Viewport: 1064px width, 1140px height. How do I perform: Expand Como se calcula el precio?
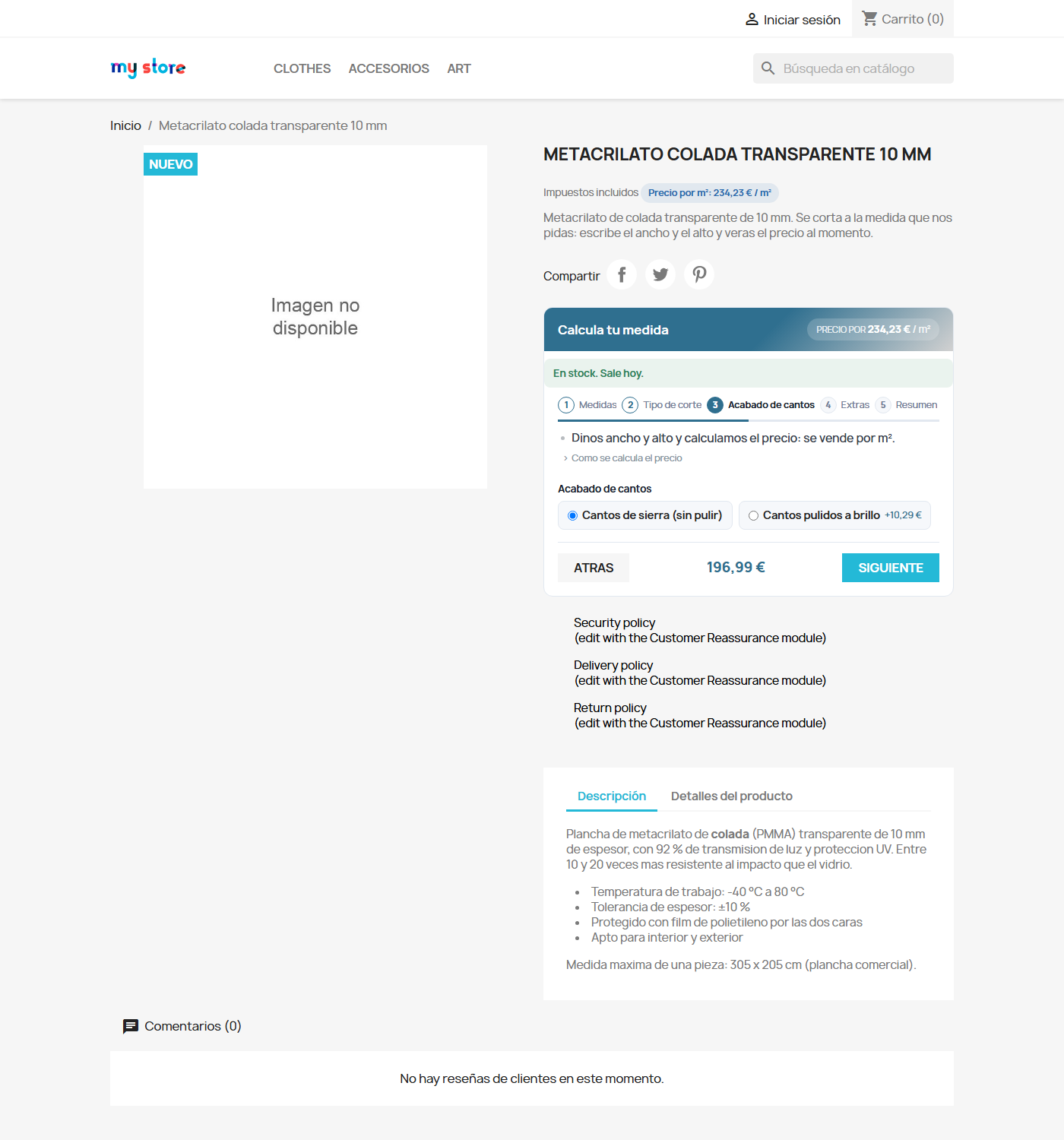tap(623, 458)
